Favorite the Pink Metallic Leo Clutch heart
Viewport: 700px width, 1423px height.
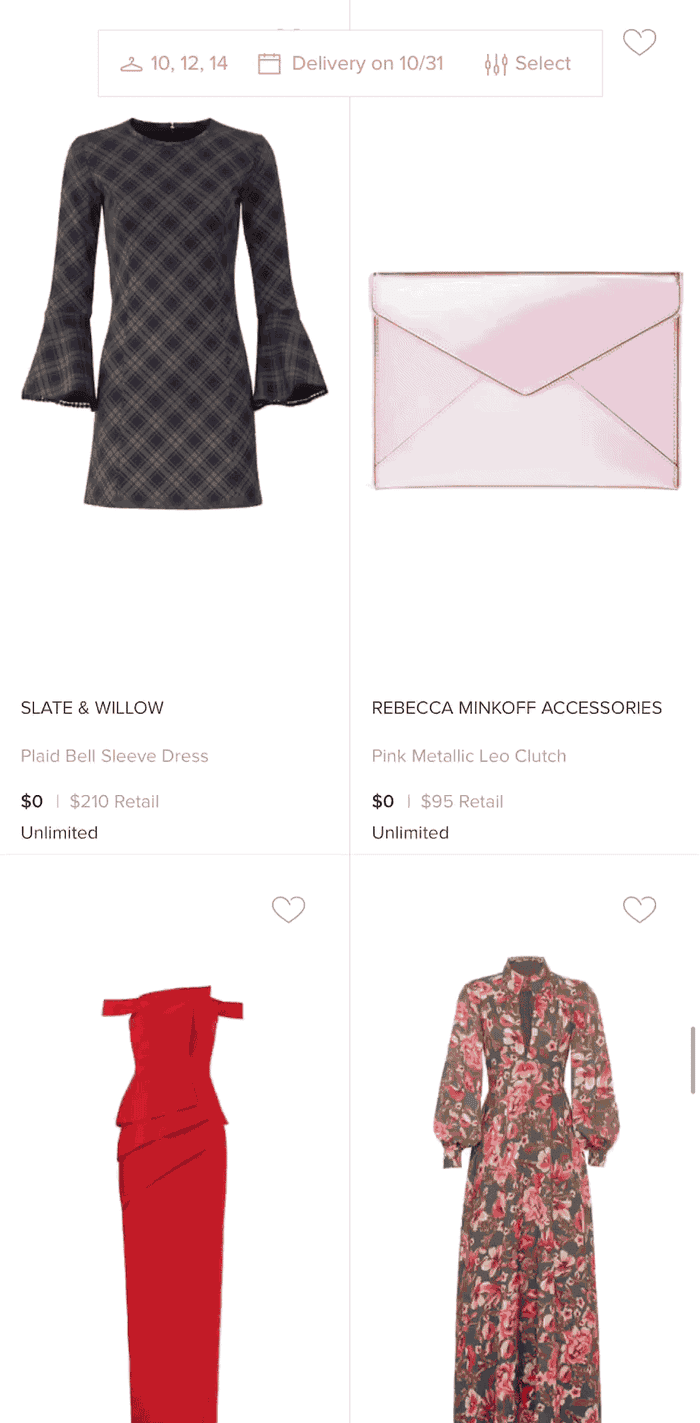(639, 42)
